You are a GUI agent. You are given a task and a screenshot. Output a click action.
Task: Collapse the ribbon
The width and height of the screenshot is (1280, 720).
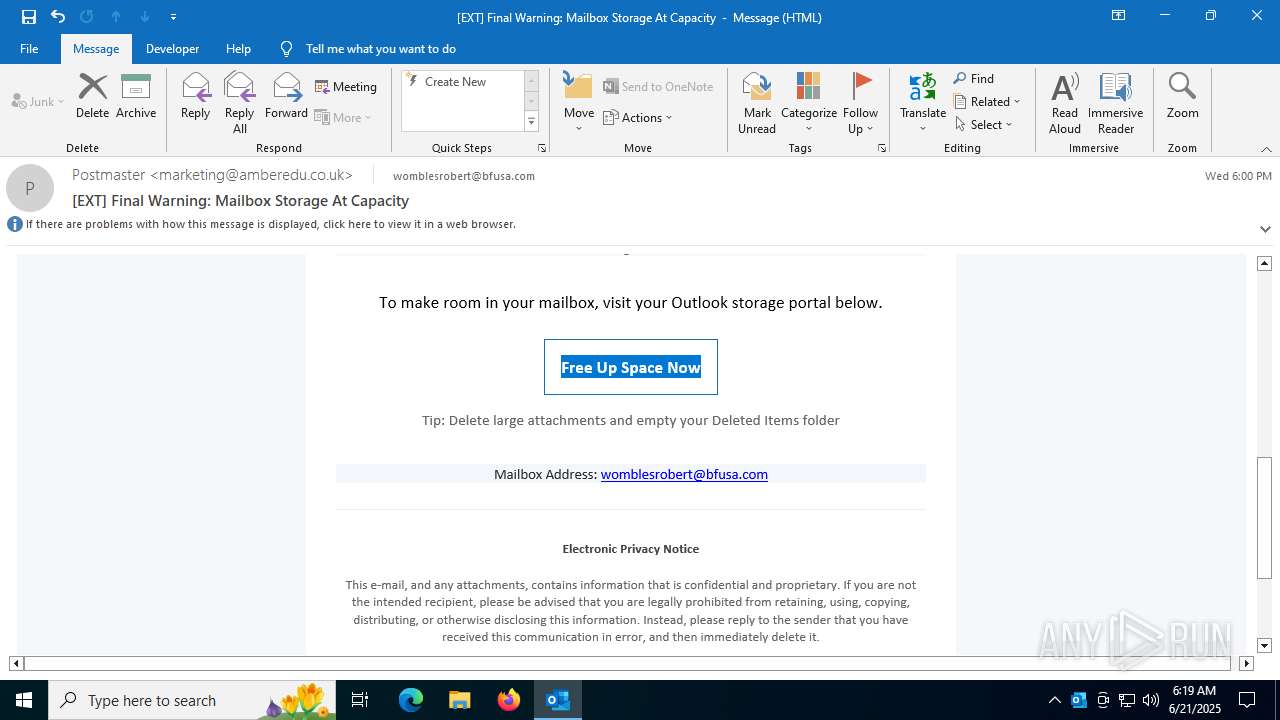[x=1266, y=149]
